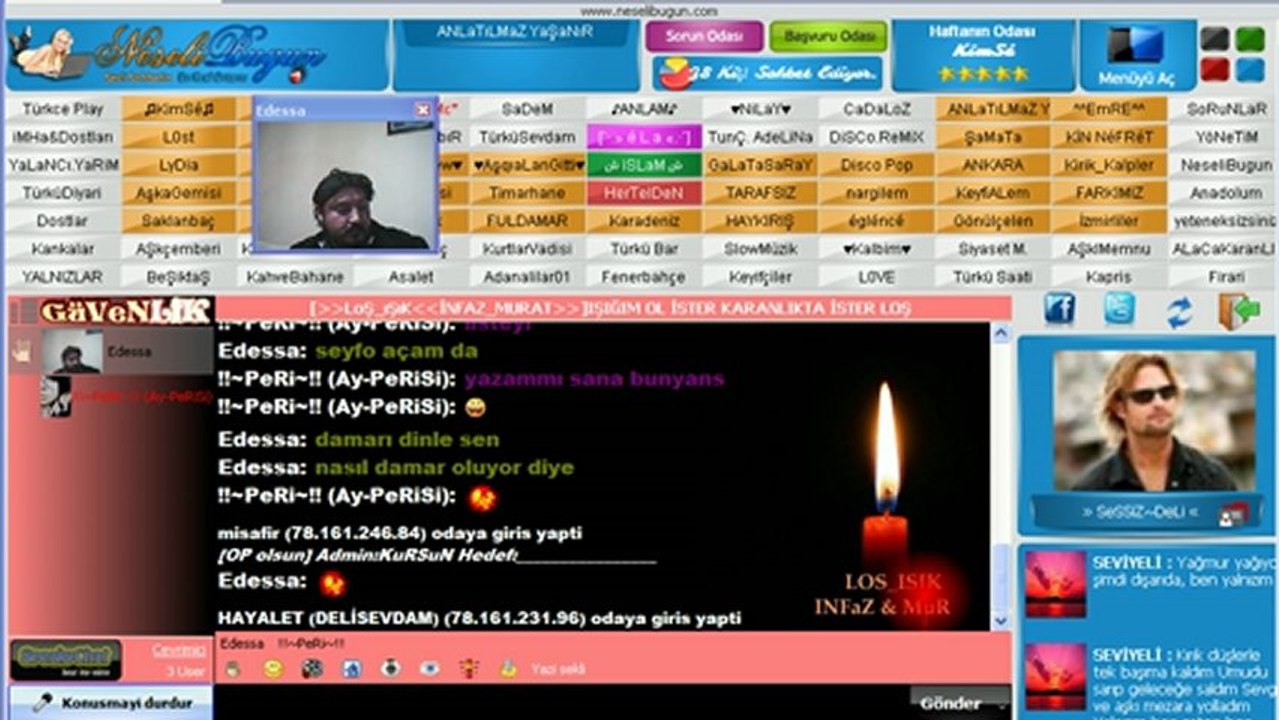Click the eye icon in chat toolbar
This screenshot has width=1279, height=720.
pyautogui.click(x=430, y=669)
